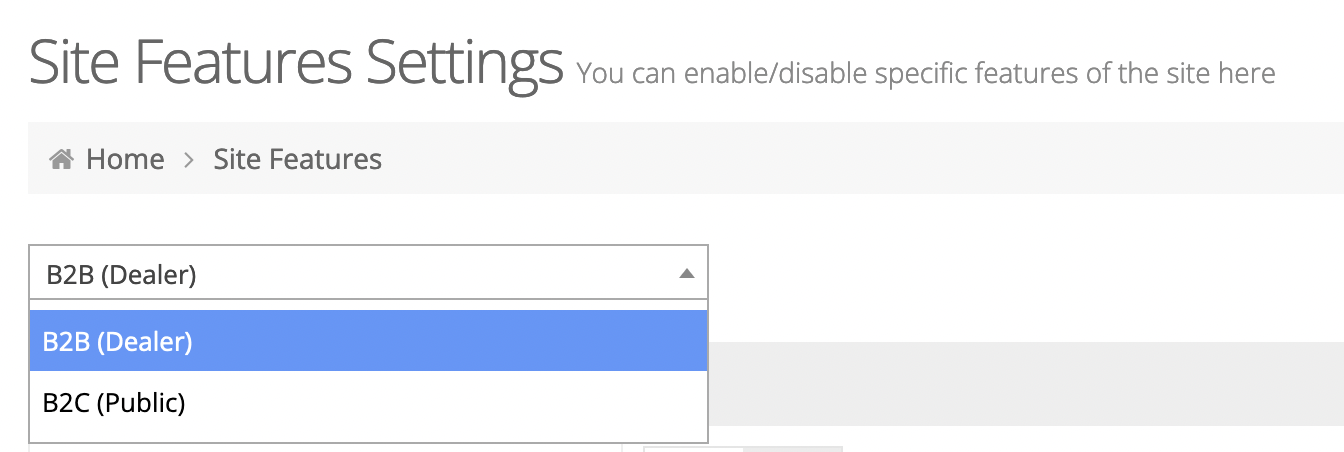Collapse the B2B (Dealer) site type combo box

coord(368,273)
